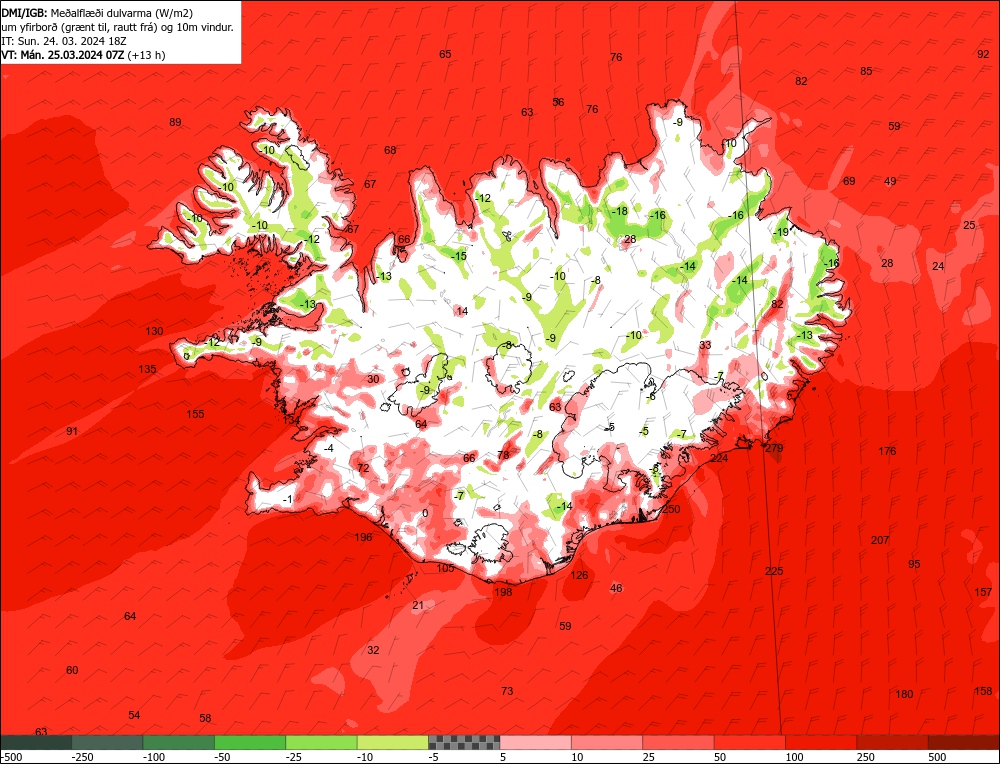Screen dimensions: 1000x764
Task: Select the legend swatch between -25 and -10
Action: pyautogui.click(x=321, y=742)
